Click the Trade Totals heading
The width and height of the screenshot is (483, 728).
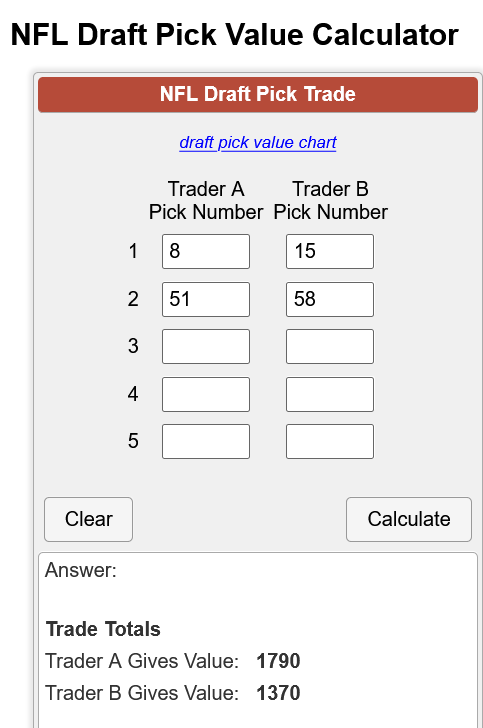(x=103, y=629)
